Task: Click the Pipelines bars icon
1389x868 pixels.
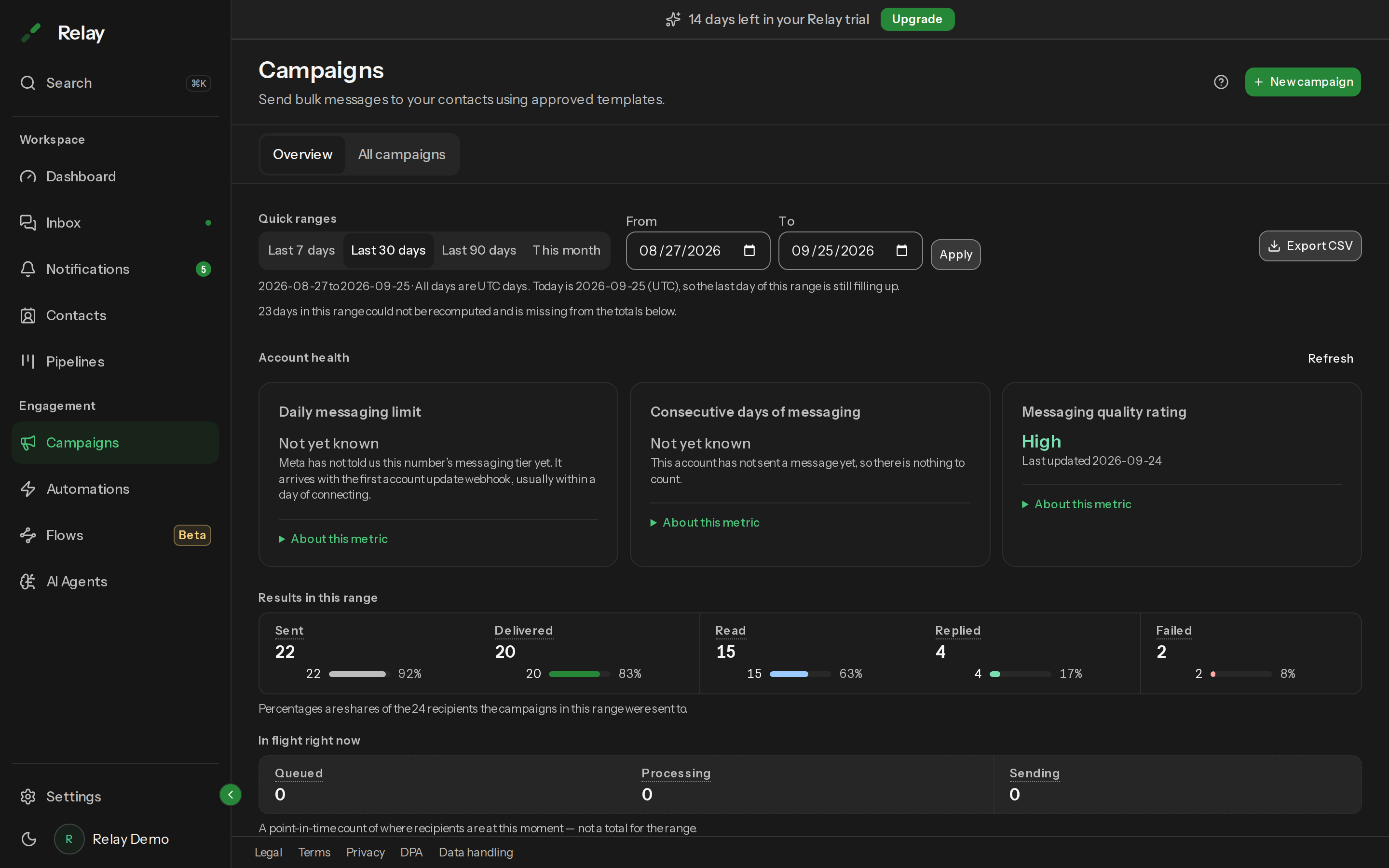Action: tap(27, 361)
